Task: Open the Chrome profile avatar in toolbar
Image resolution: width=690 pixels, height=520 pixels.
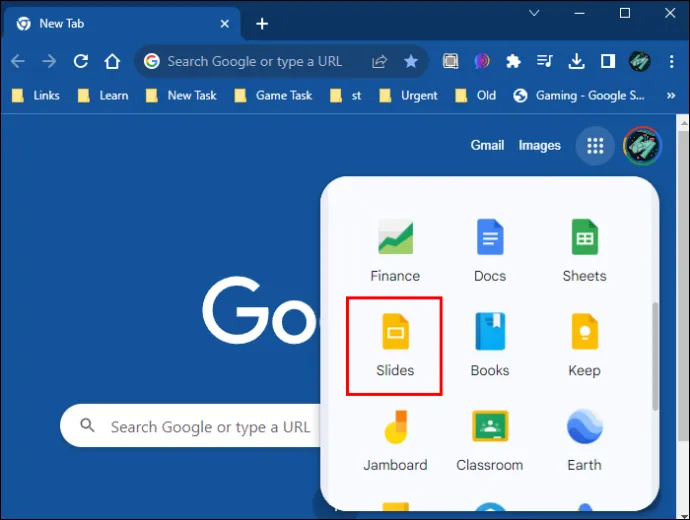Action: click(x=639, y=61)
